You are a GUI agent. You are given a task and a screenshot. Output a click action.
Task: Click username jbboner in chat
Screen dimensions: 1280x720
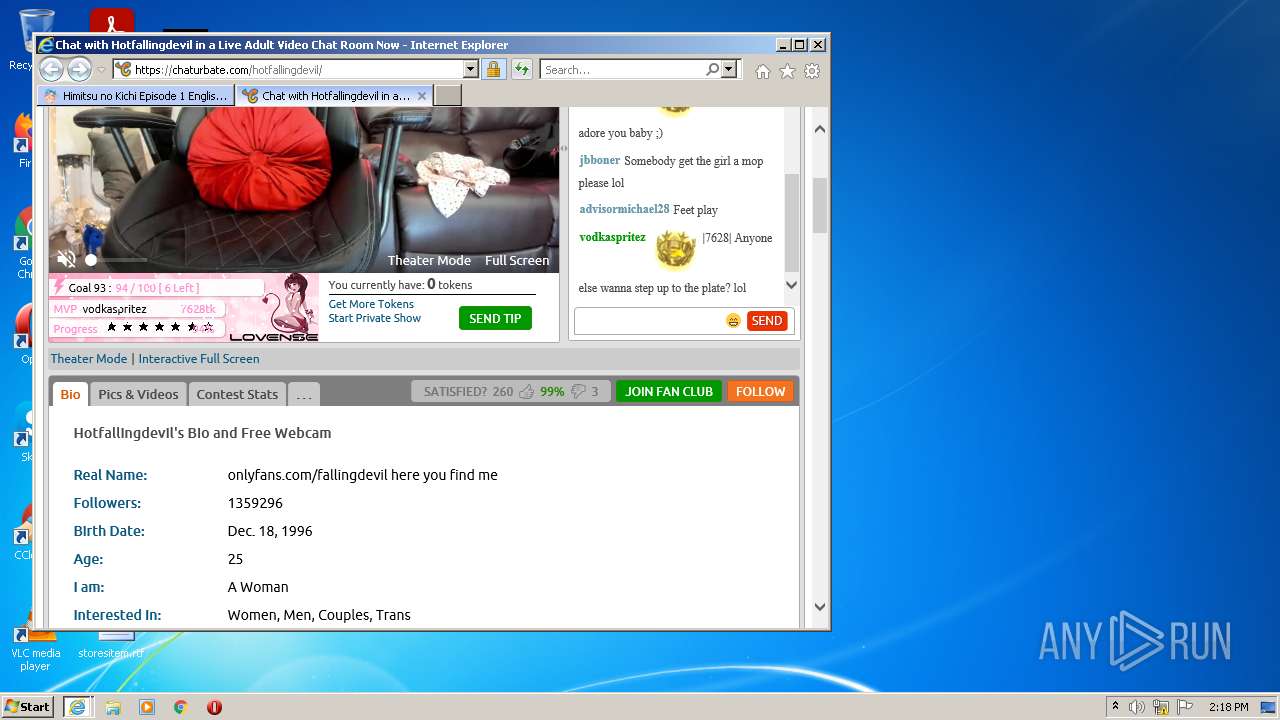[x=600, y=160]
